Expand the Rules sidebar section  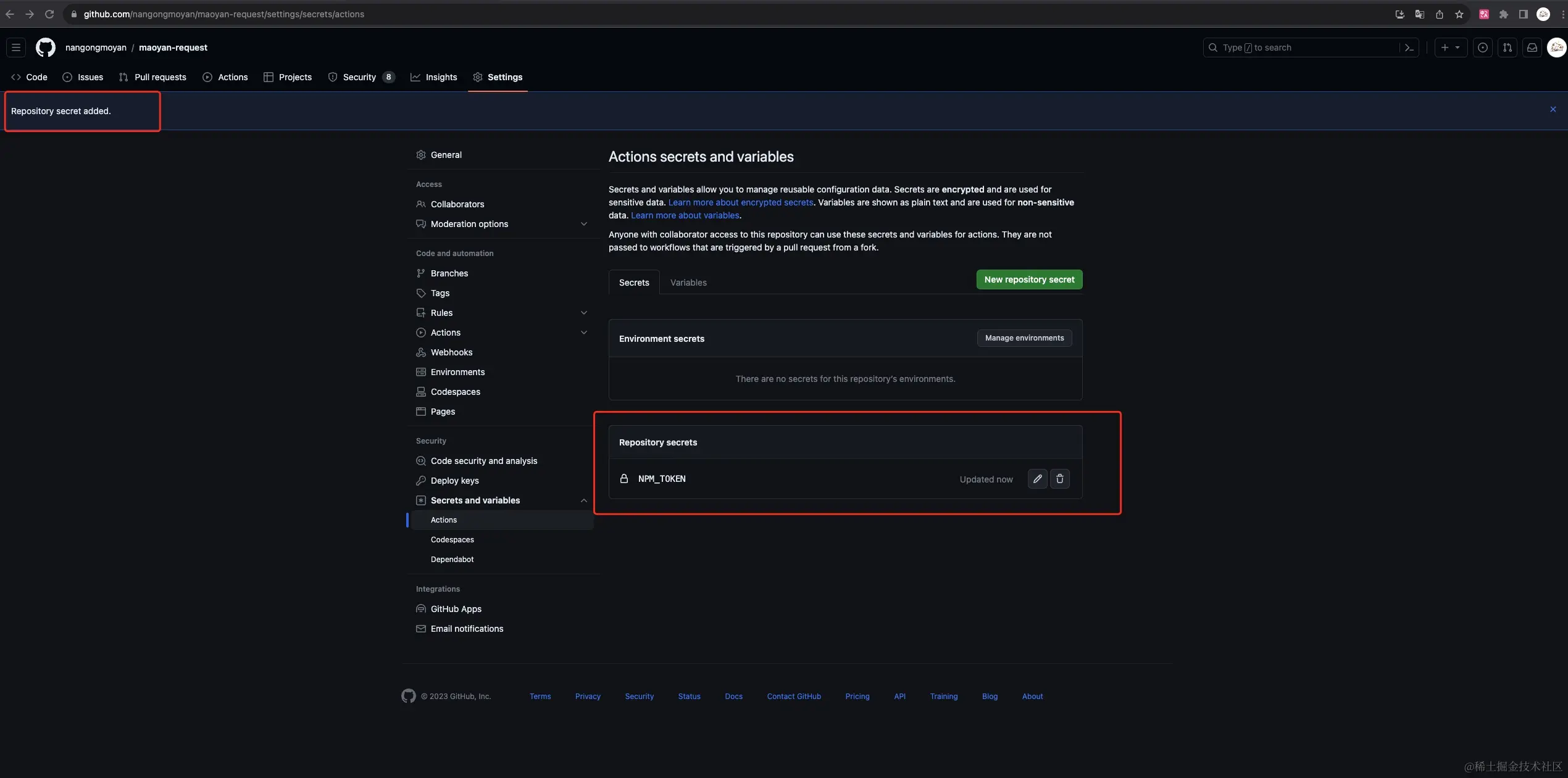(x=583, y=313)
